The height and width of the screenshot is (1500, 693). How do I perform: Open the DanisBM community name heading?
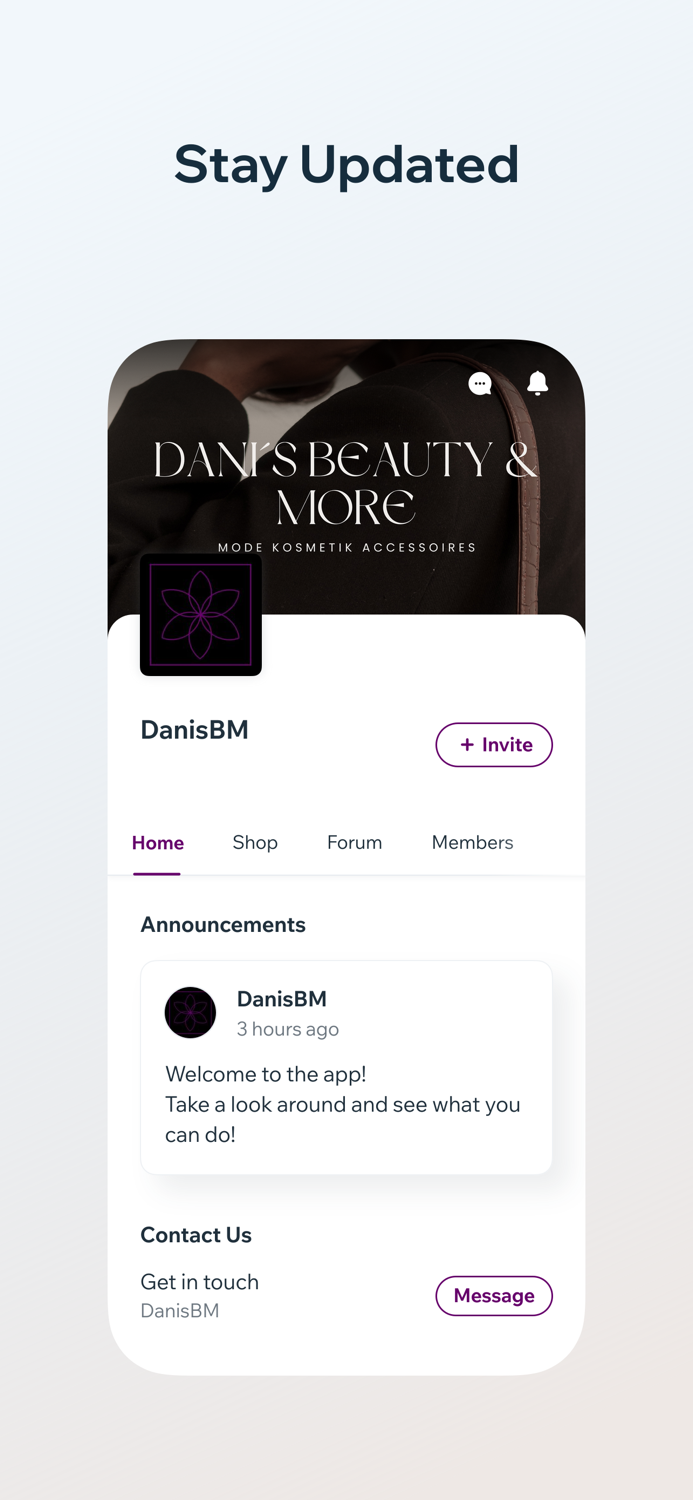tap(194, 730)
